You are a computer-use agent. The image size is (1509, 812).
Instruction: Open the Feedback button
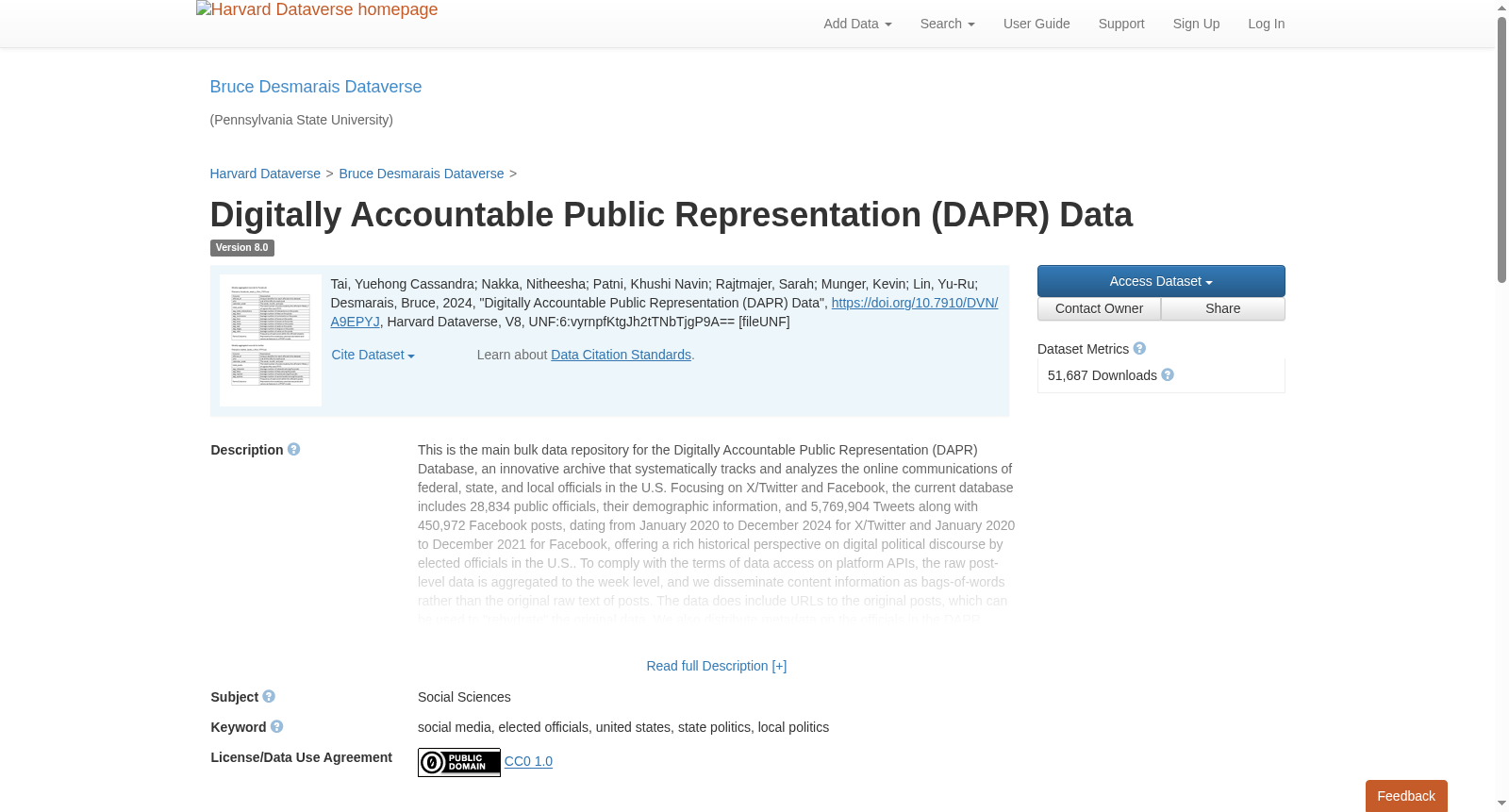tap(1406, 796)
